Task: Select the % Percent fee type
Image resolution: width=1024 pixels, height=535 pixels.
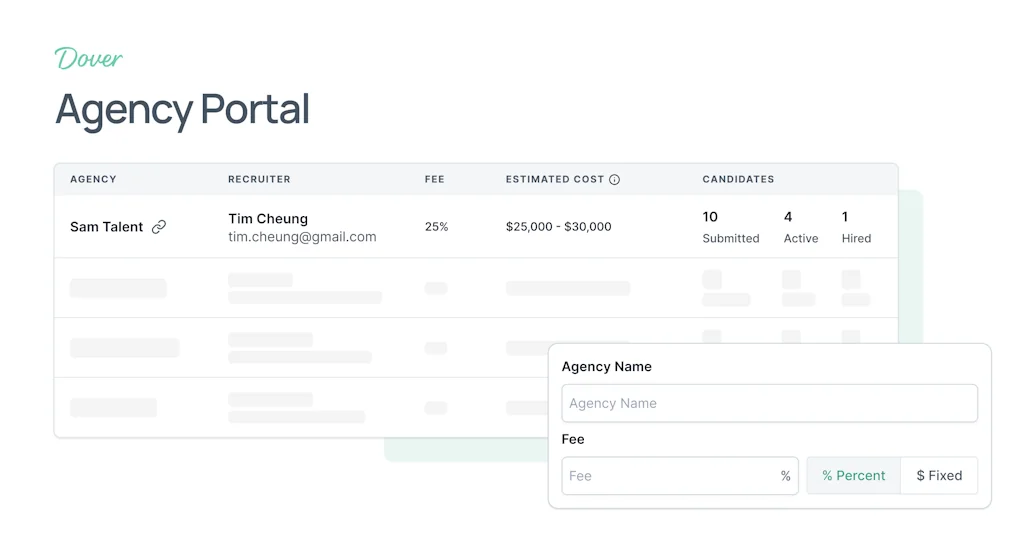Action: [854, 476]
